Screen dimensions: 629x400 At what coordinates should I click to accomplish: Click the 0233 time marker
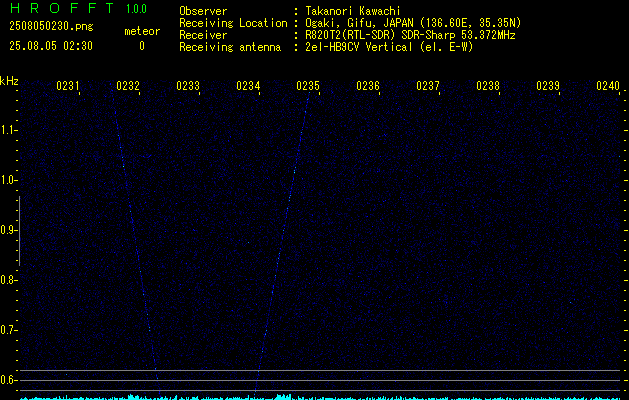[188, 85]
